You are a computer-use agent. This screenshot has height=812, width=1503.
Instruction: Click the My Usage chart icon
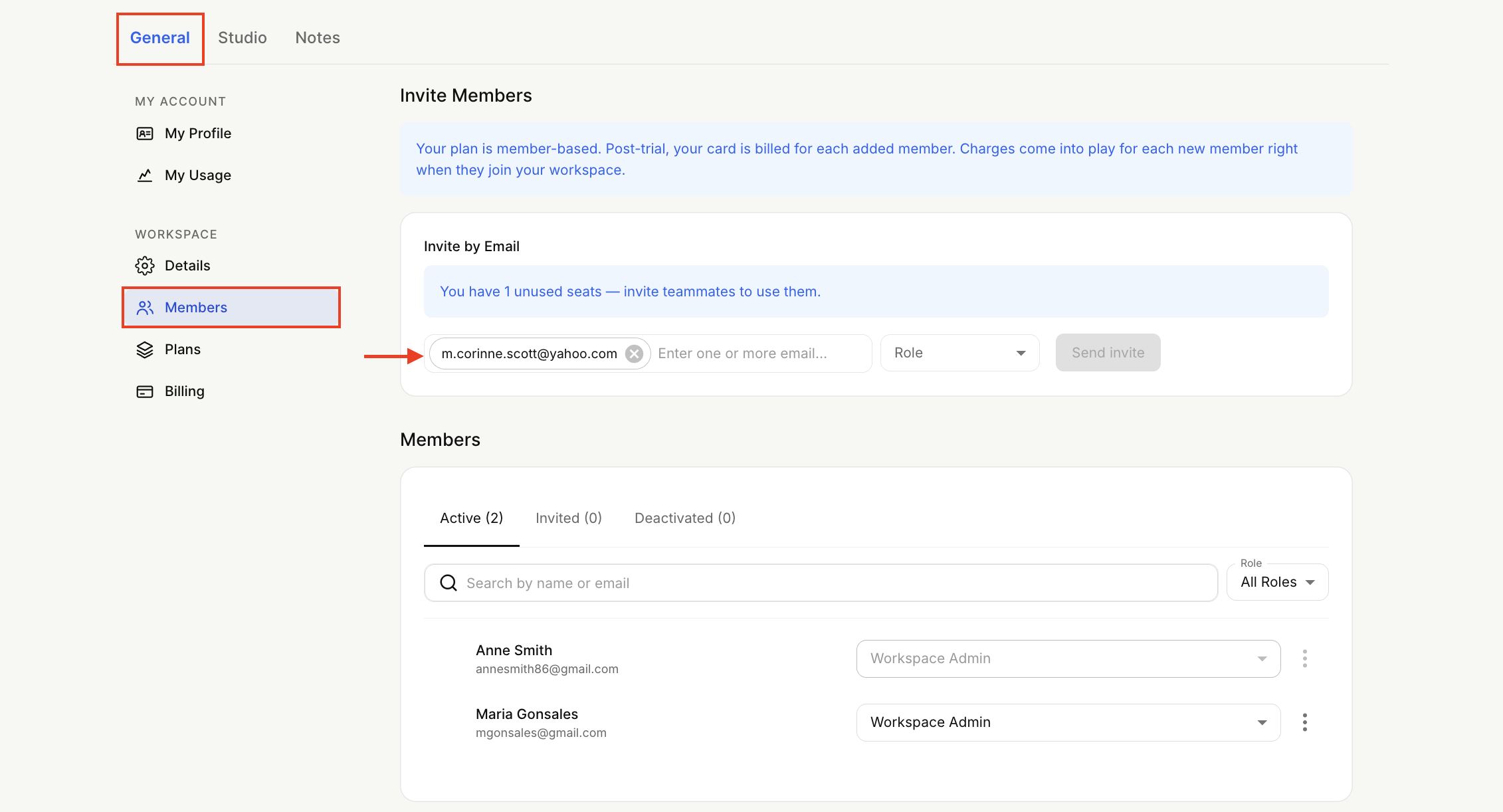click(x=145, y=175)
